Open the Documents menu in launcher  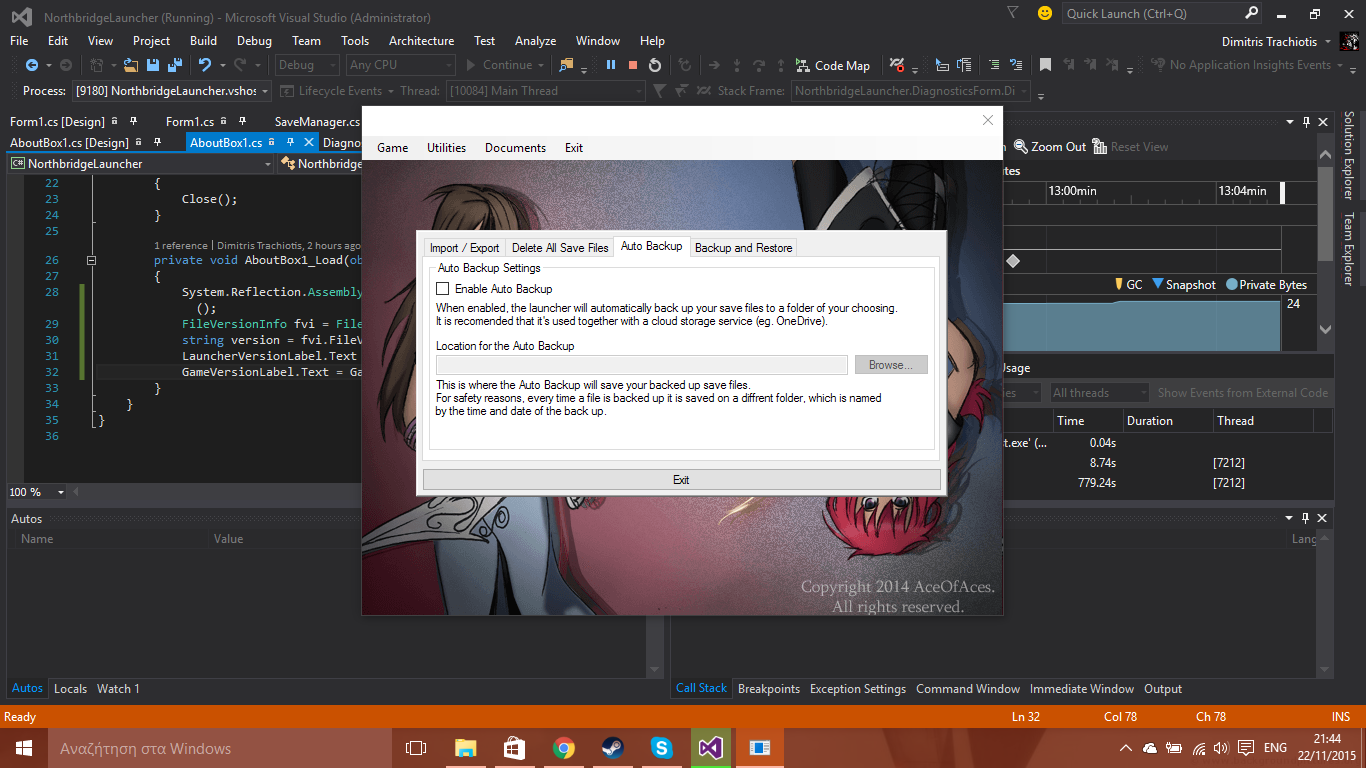[515, 148]
